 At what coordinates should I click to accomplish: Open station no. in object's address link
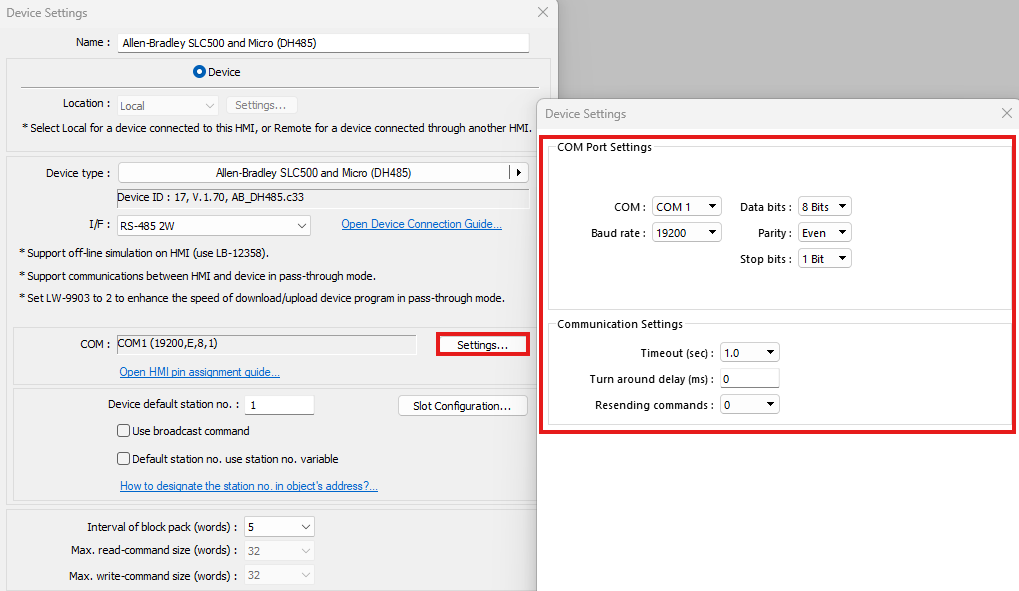point(249,486)
